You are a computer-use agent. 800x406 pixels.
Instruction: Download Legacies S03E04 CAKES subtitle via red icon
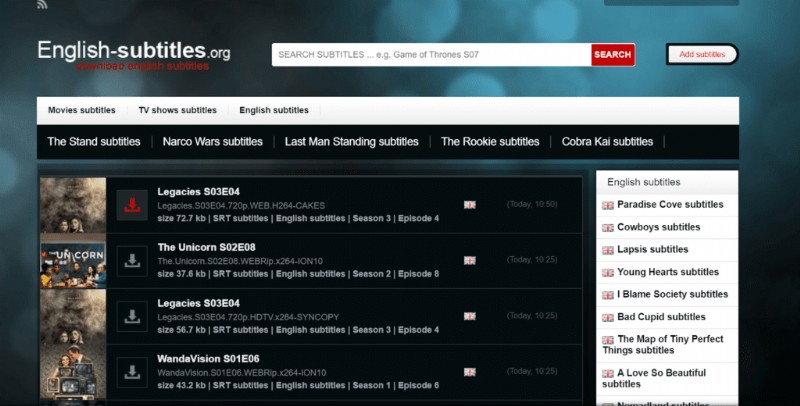(132, 205)
